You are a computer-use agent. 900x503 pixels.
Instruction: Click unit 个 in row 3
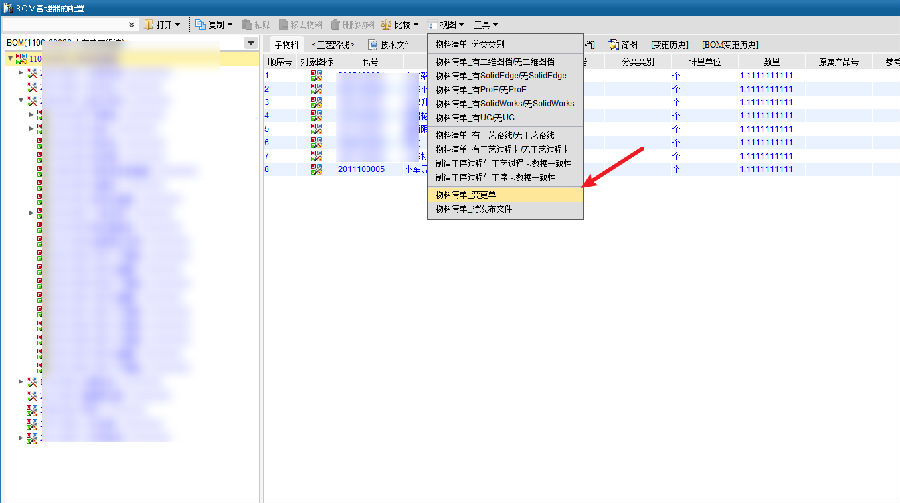(x=676, y=102)
